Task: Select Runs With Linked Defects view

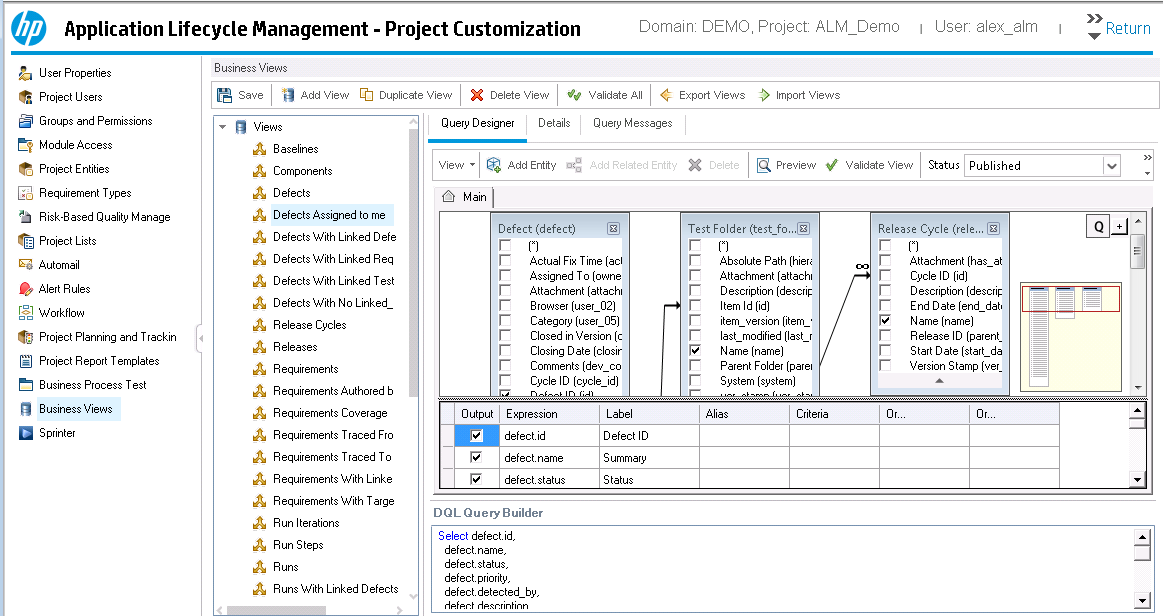Action: pos(335,589)
